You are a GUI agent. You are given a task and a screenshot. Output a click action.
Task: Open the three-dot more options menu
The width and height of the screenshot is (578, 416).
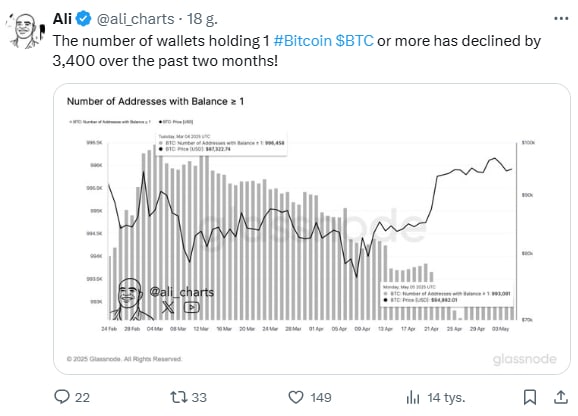coord(561,18)
